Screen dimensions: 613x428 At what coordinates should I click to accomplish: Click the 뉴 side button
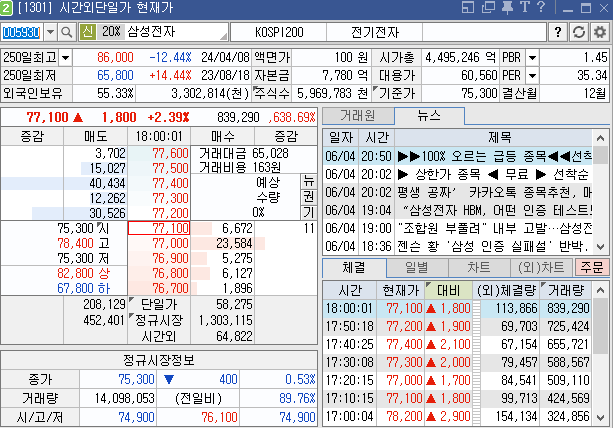point(308,181)
